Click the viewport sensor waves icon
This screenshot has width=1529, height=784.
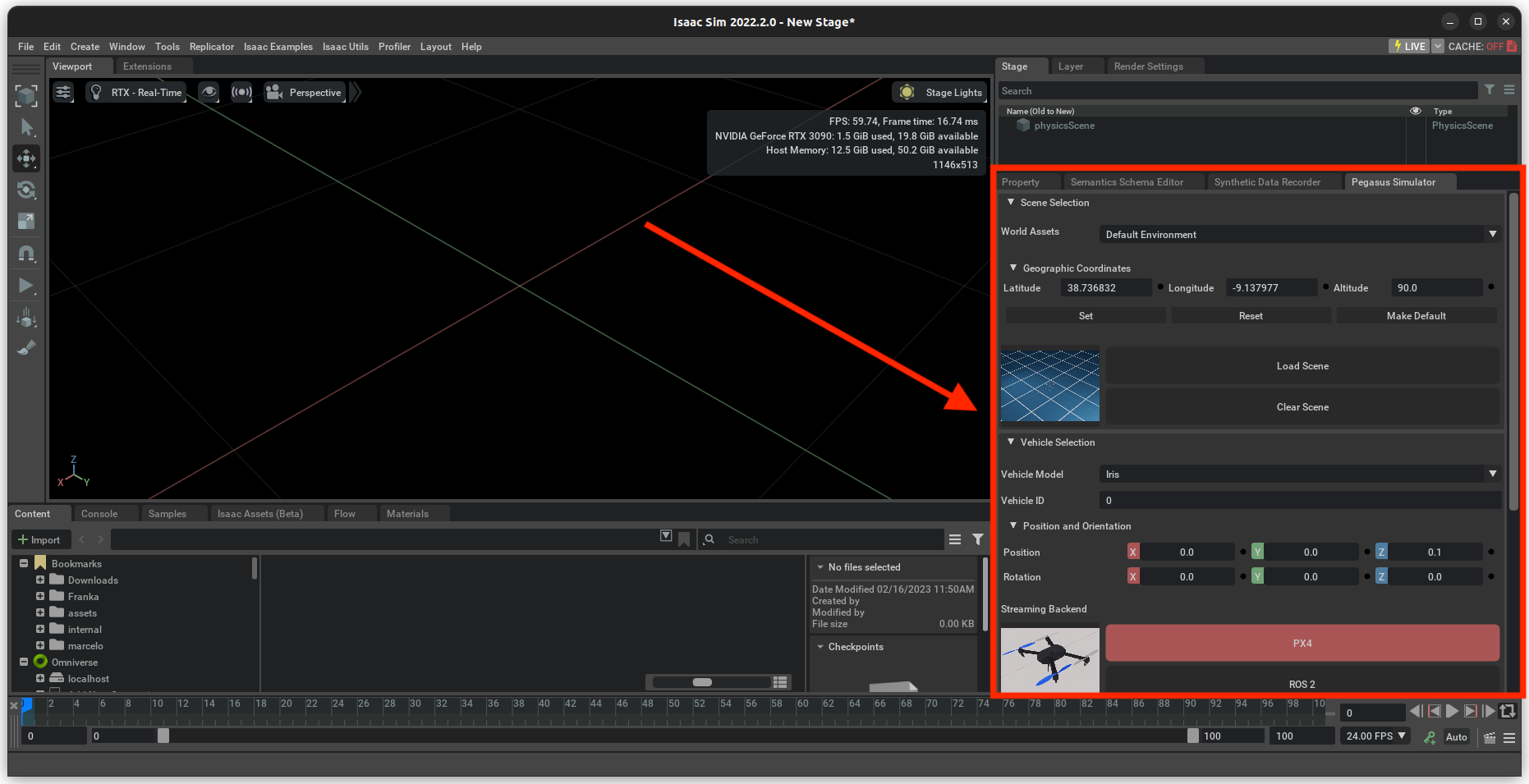(241, 92)
